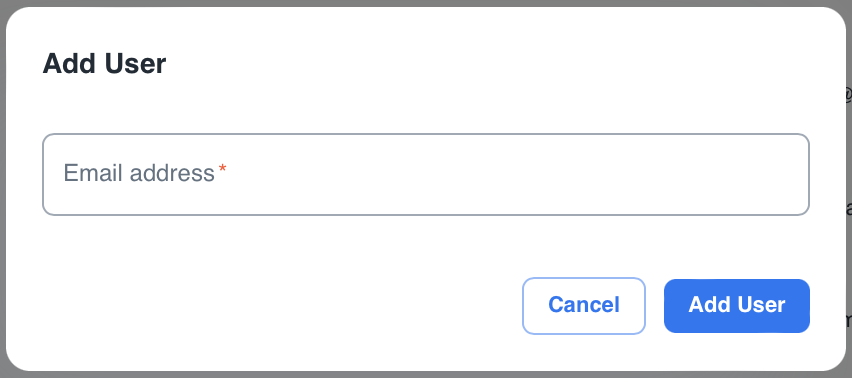Confirm with the blue Add User button
The image size is (852, 378).
point(737,306)
